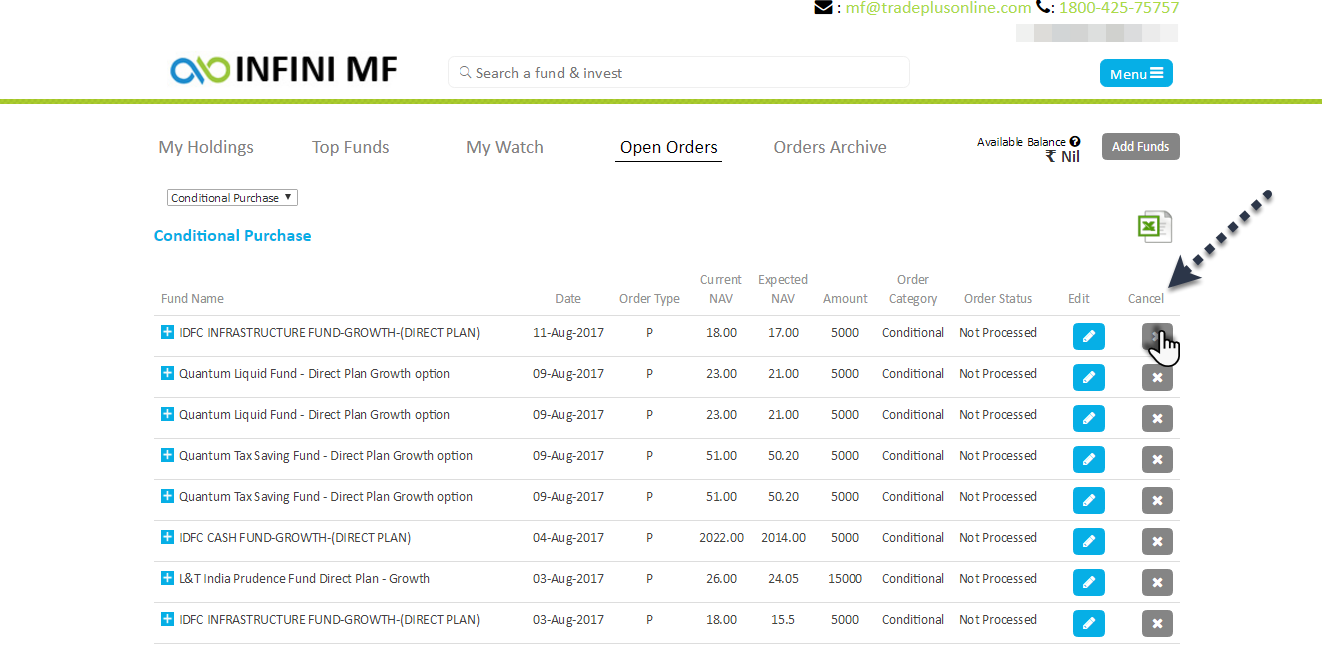Screen dimensions: 1322x650
Task: Click the 15000 amount cell
Action: [845, 579]
